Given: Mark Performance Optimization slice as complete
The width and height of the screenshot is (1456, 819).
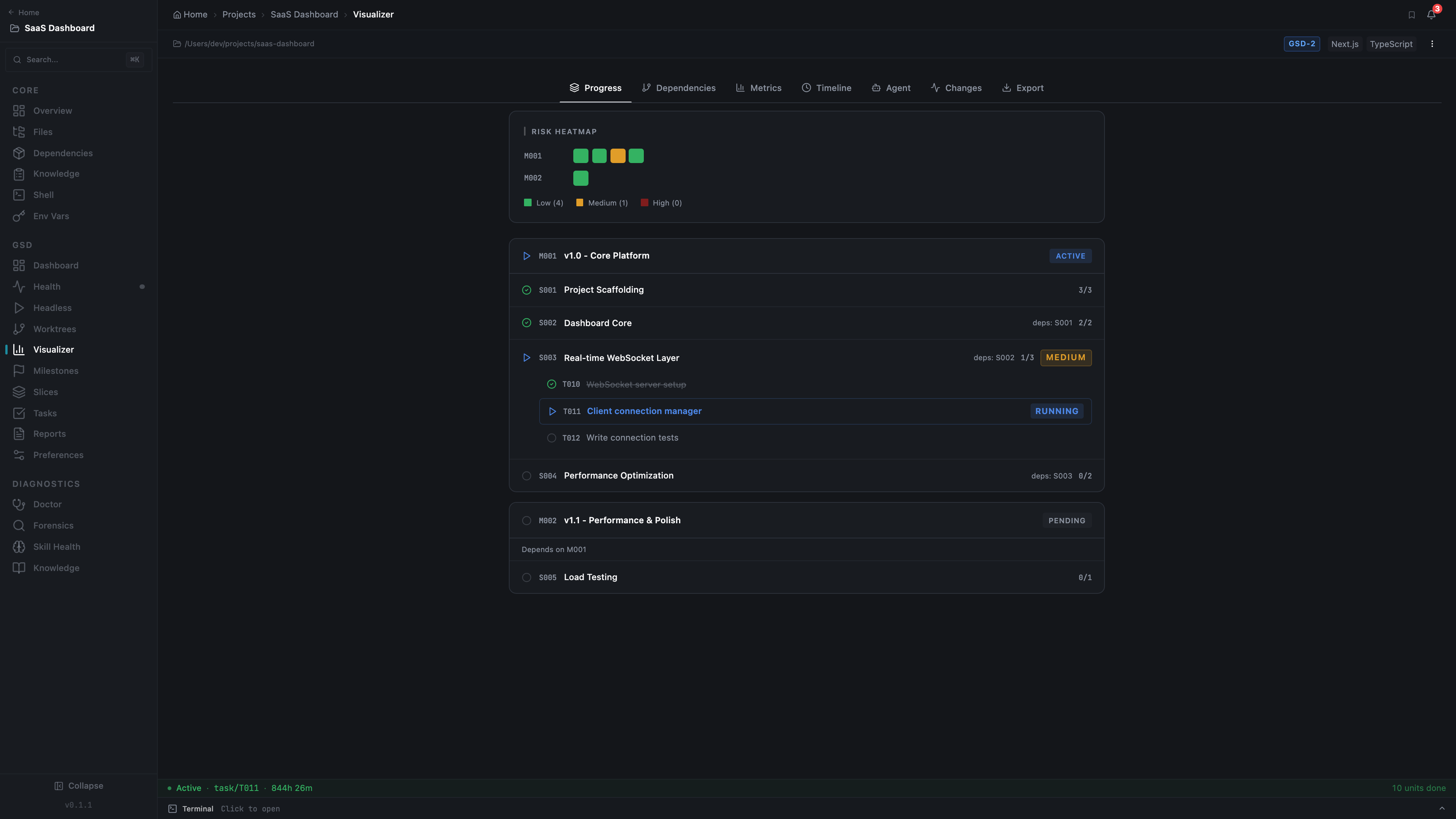Looking at the screenshot, I should [x=526, y=475].
